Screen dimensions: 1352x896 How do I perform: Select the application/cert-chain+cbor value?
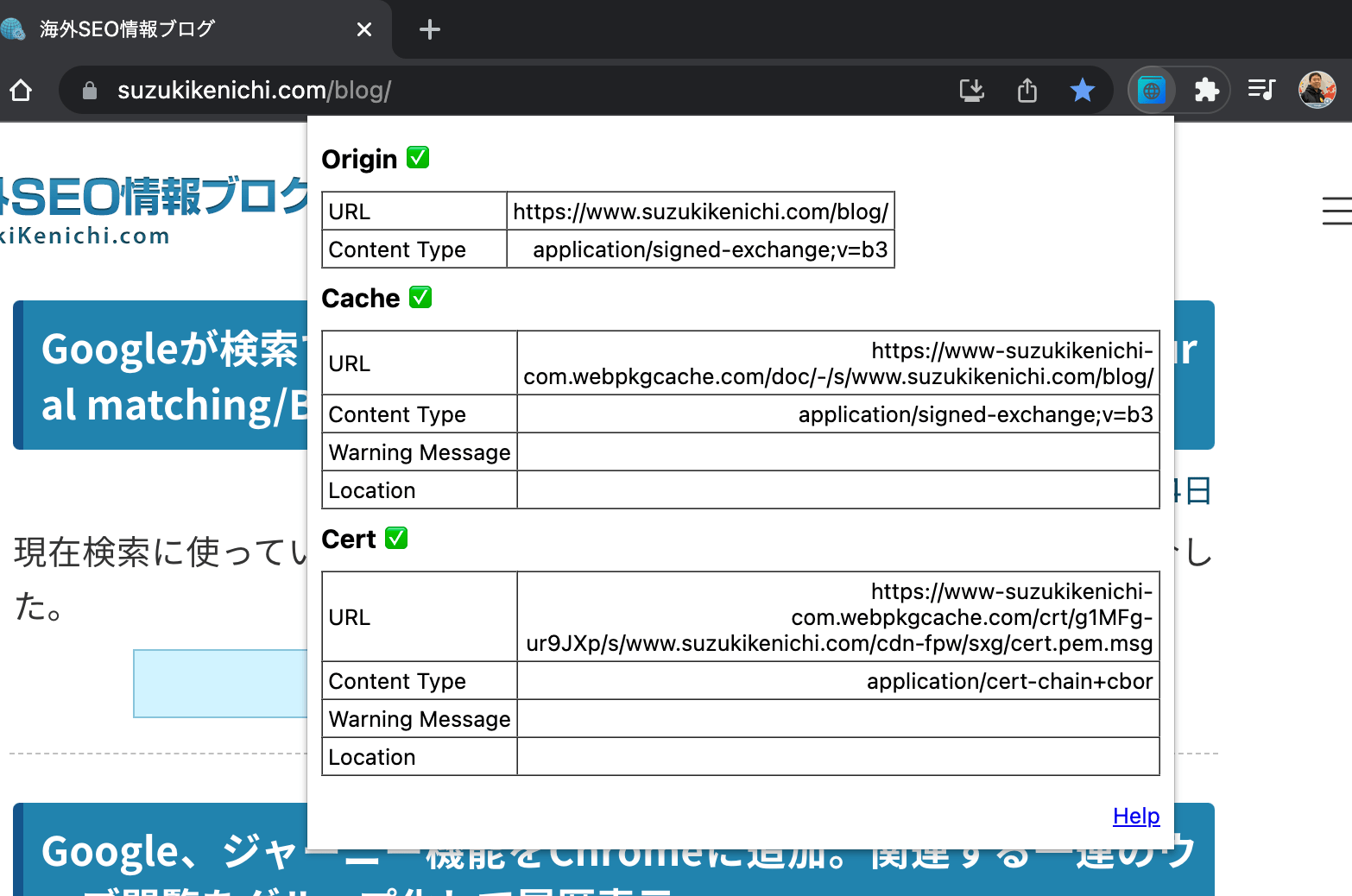[x=1009, y=681]
